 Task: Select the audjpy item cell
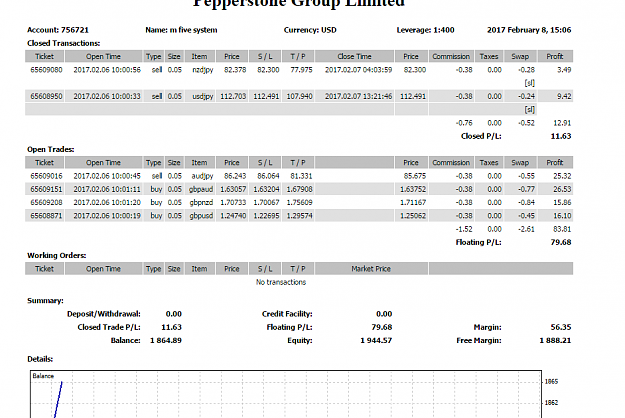click(202, 176)
